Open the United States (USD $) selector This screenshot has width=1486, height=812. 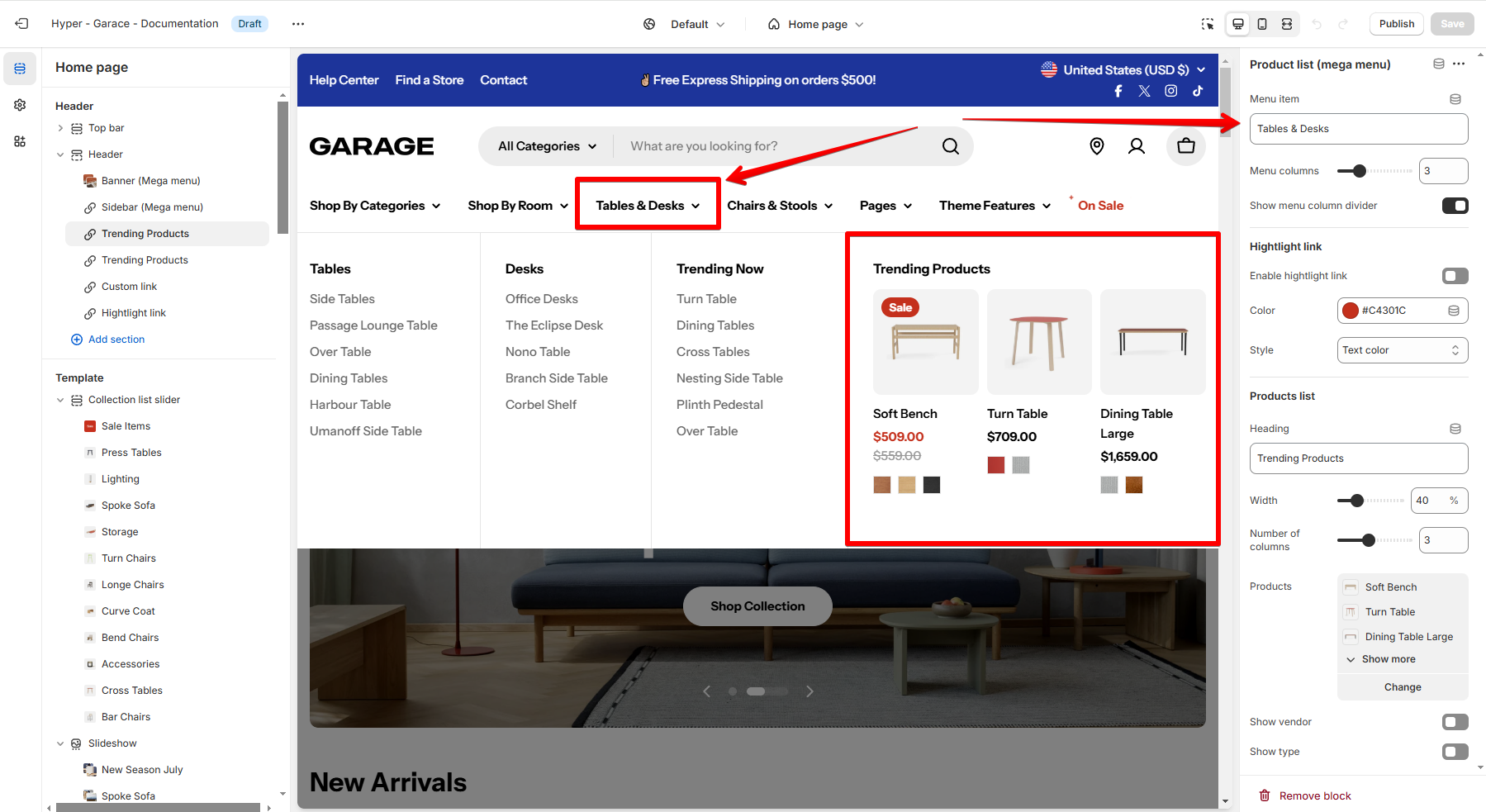pos(1123,70)
